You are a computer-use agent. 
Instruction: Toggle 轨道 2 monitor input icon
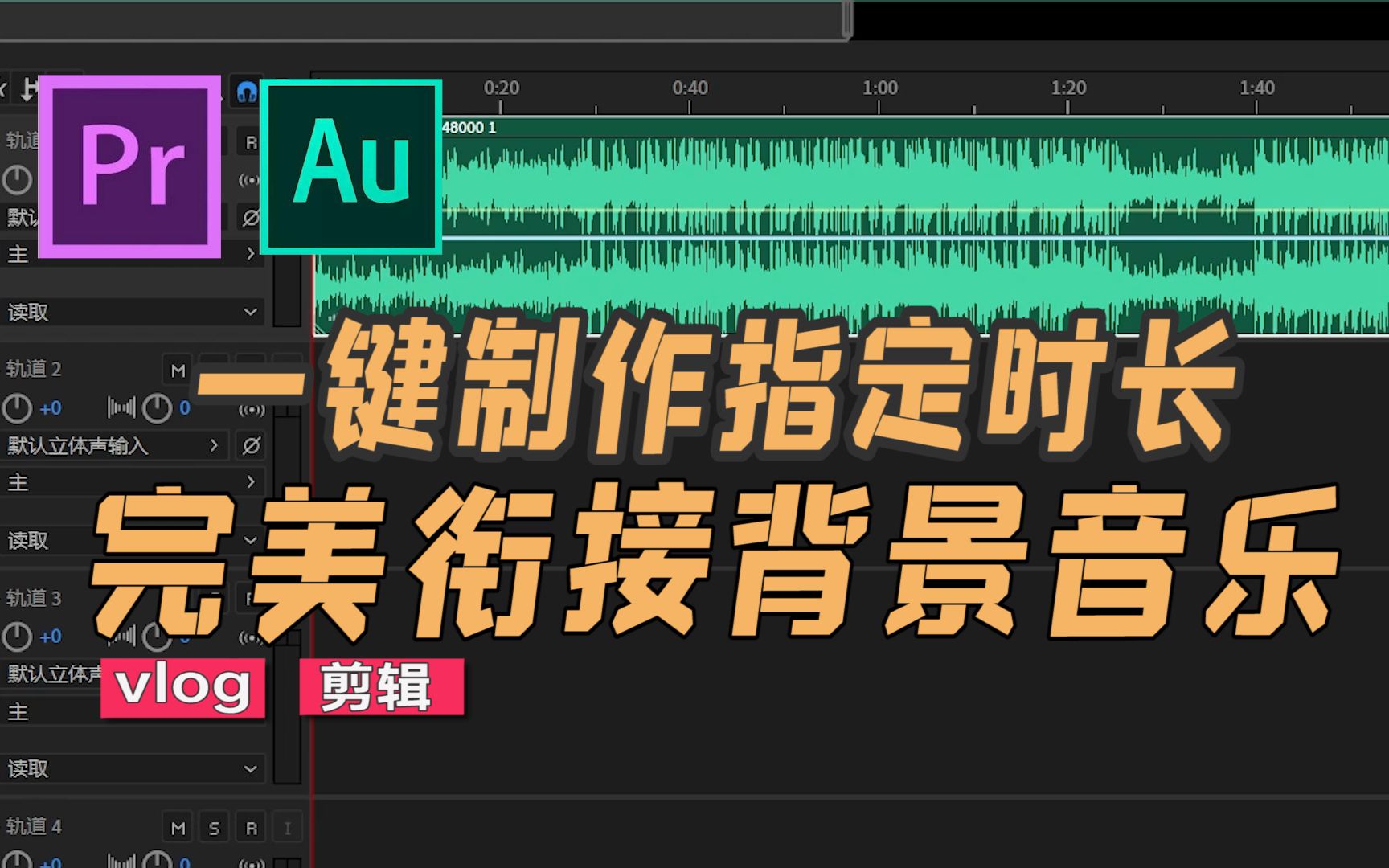[x=251, y=409]
